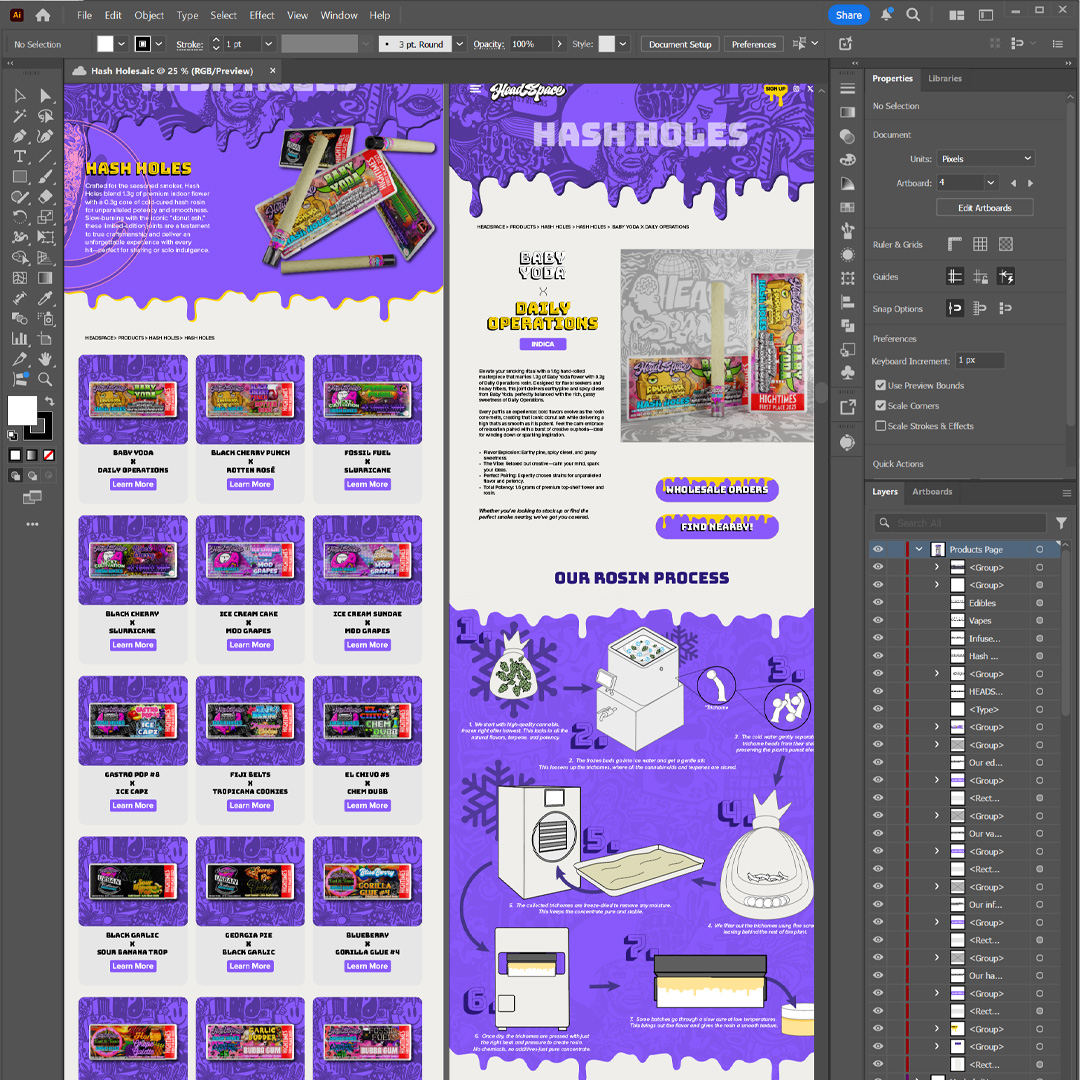Select the Rectangle tool
The width and height of the screenshot is (1080, 1080).
(20, 177)
